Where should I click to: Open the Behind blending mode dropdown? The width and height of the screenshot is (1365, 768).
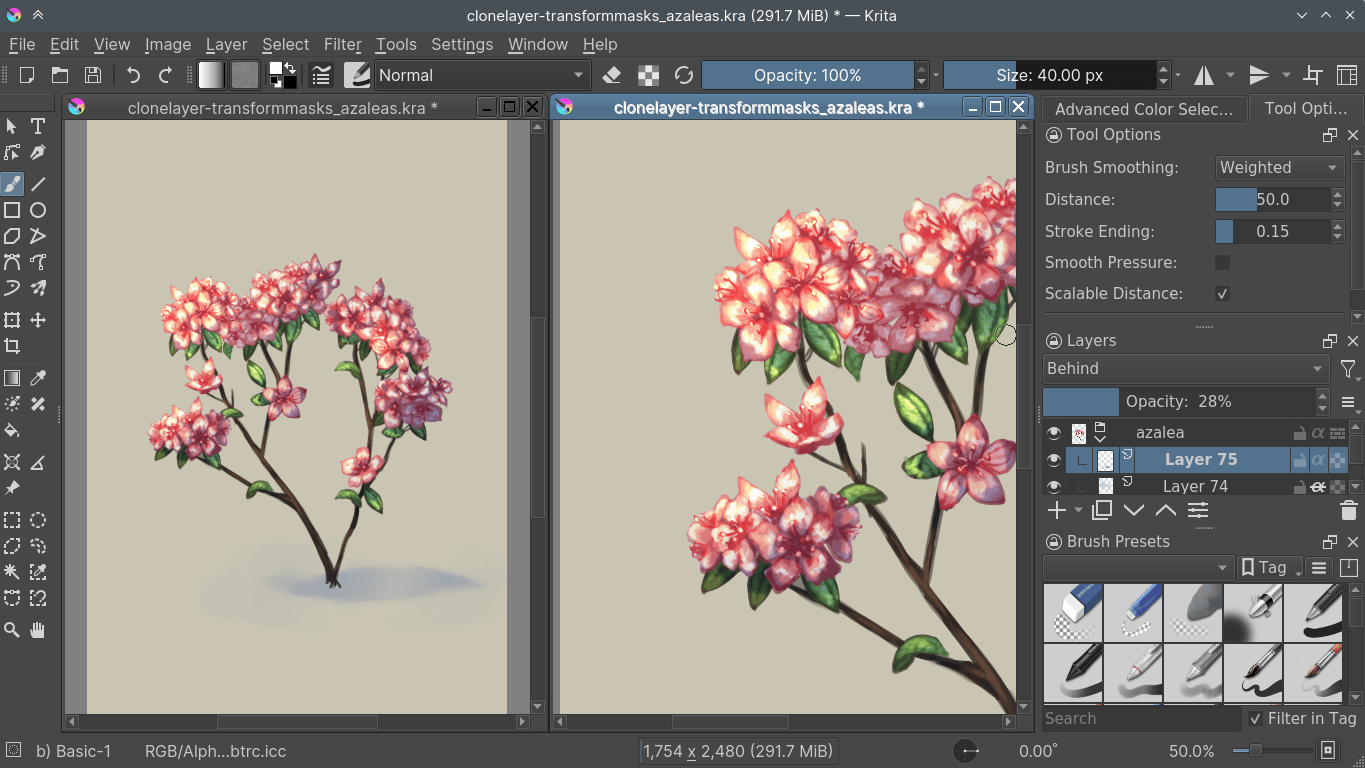pyautogui.click(x=1185, y=368)
